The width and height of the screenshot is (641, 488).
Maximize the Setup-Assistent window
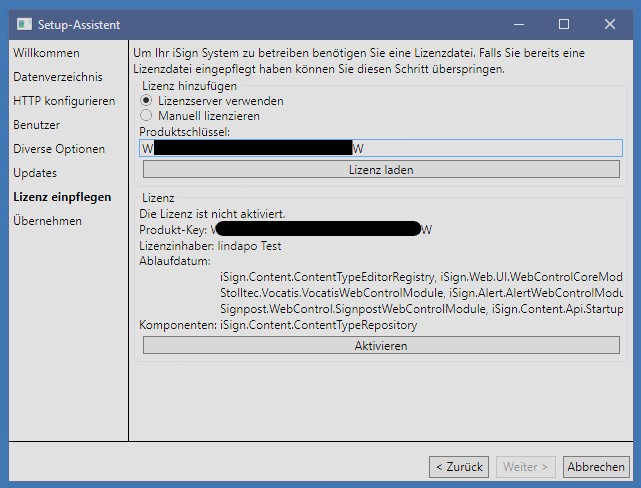click(564, 25)
